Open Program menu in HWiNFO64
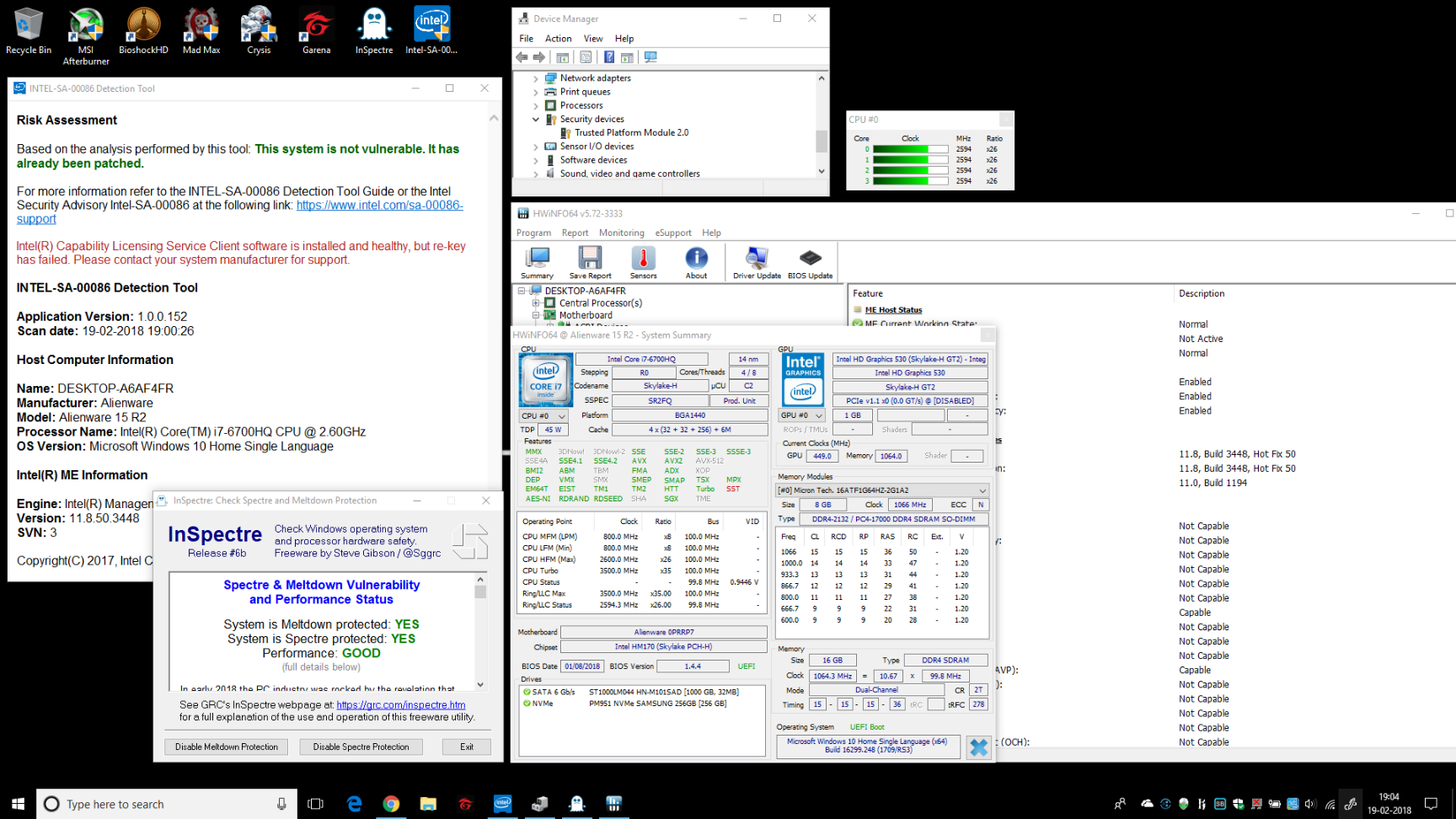The image size is (1456, 819). pyautogui.click(x=533, y=233)
